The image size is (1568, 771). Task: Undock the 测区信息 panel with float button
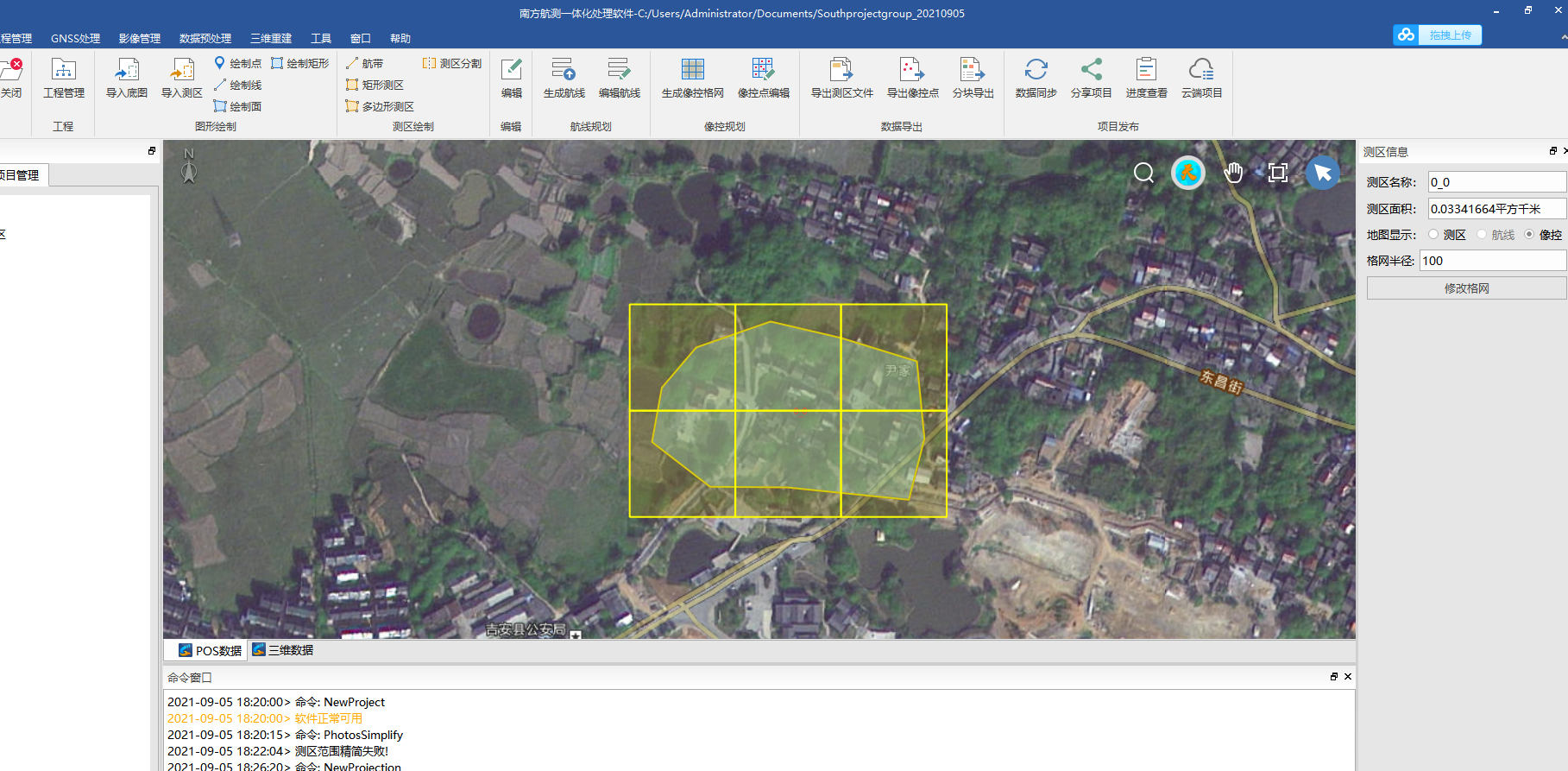tap(1552, 151)
